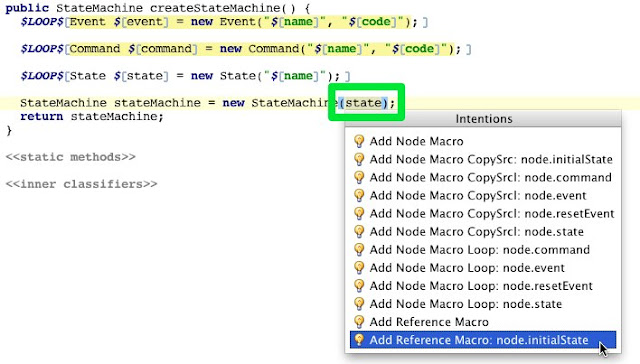Choose Add Node Macro Loop: node.resetEvent
This screenshot has width=640, height=364.
pos(483,286)
